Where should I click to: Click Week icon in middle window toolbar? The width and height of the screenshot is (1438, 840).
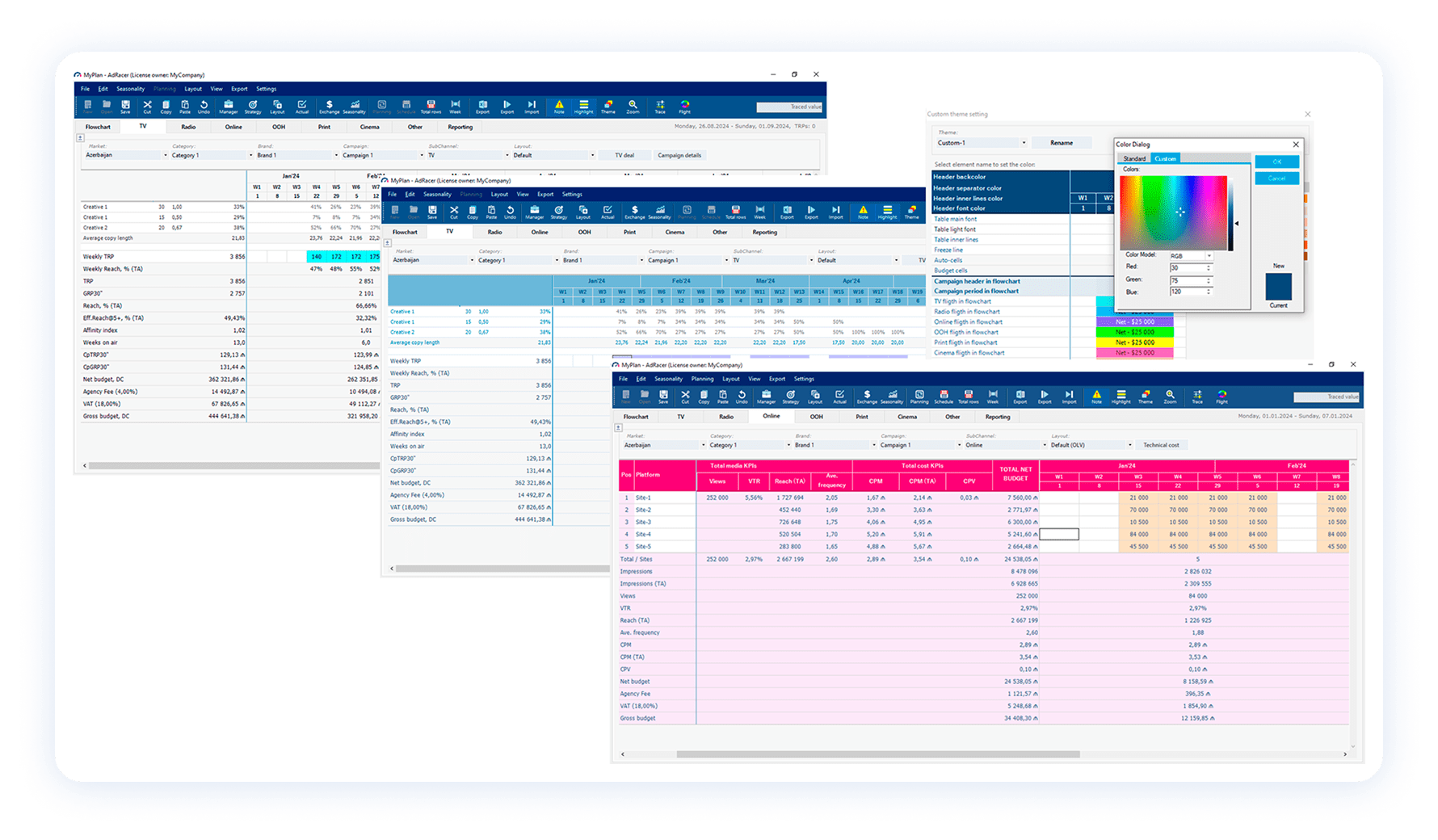[759, 212]
